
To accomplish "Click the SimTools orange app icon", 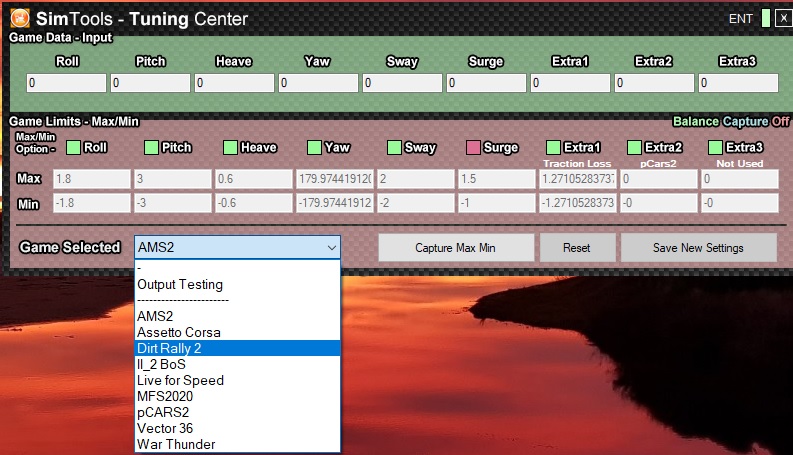I will (x=20, y=18).
